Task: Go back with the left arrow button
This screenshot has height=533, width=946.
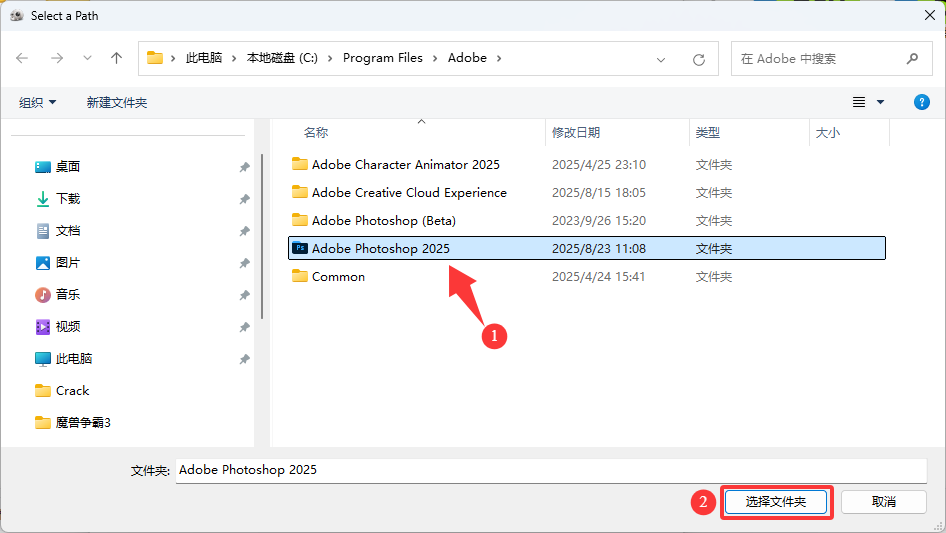Action: coord(22,58)
